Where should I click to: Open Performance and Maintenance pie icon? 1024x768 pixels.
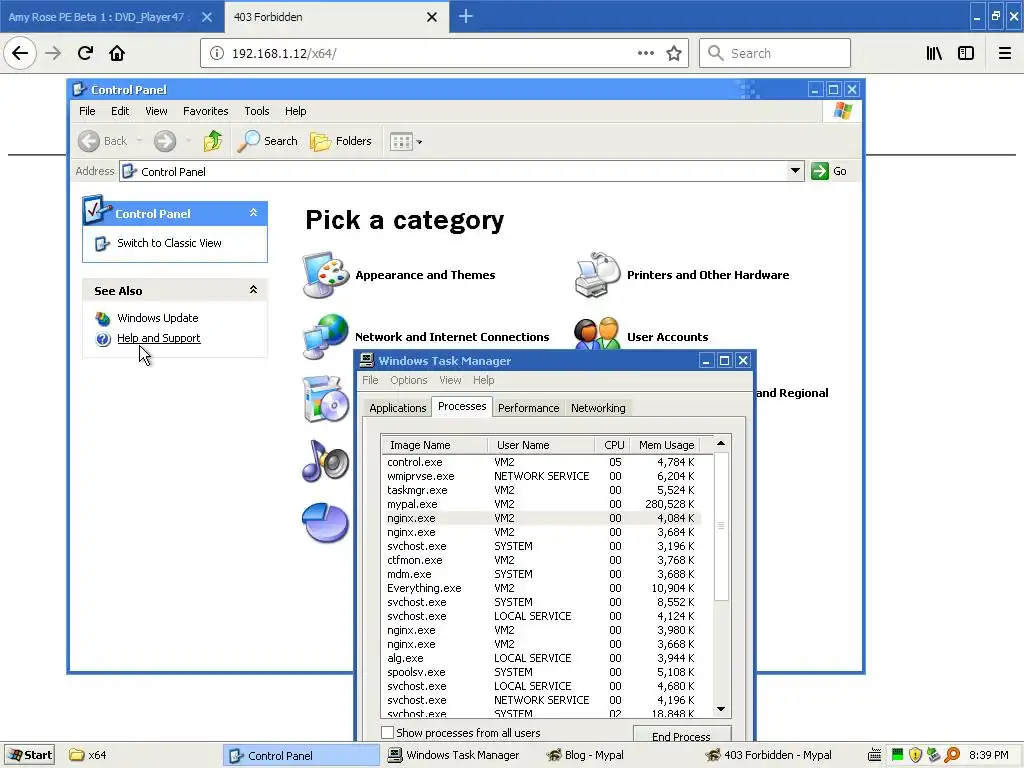(x=325, y=523)
